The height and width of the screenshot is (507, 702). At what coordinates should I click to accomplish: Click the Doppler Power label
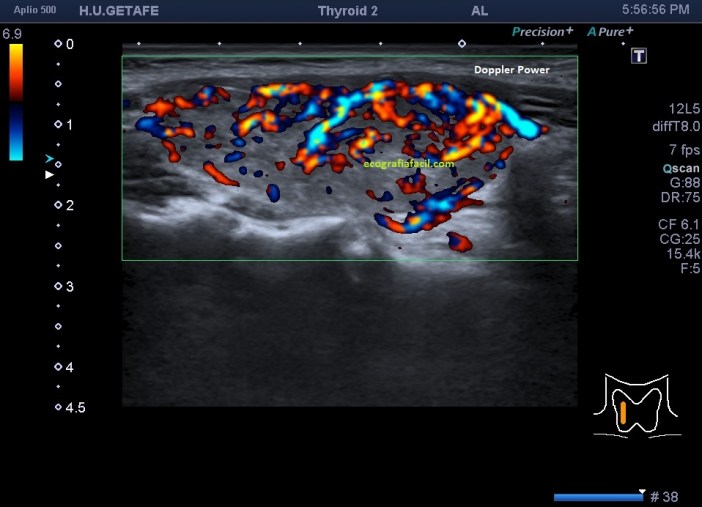tap(511, 70)
